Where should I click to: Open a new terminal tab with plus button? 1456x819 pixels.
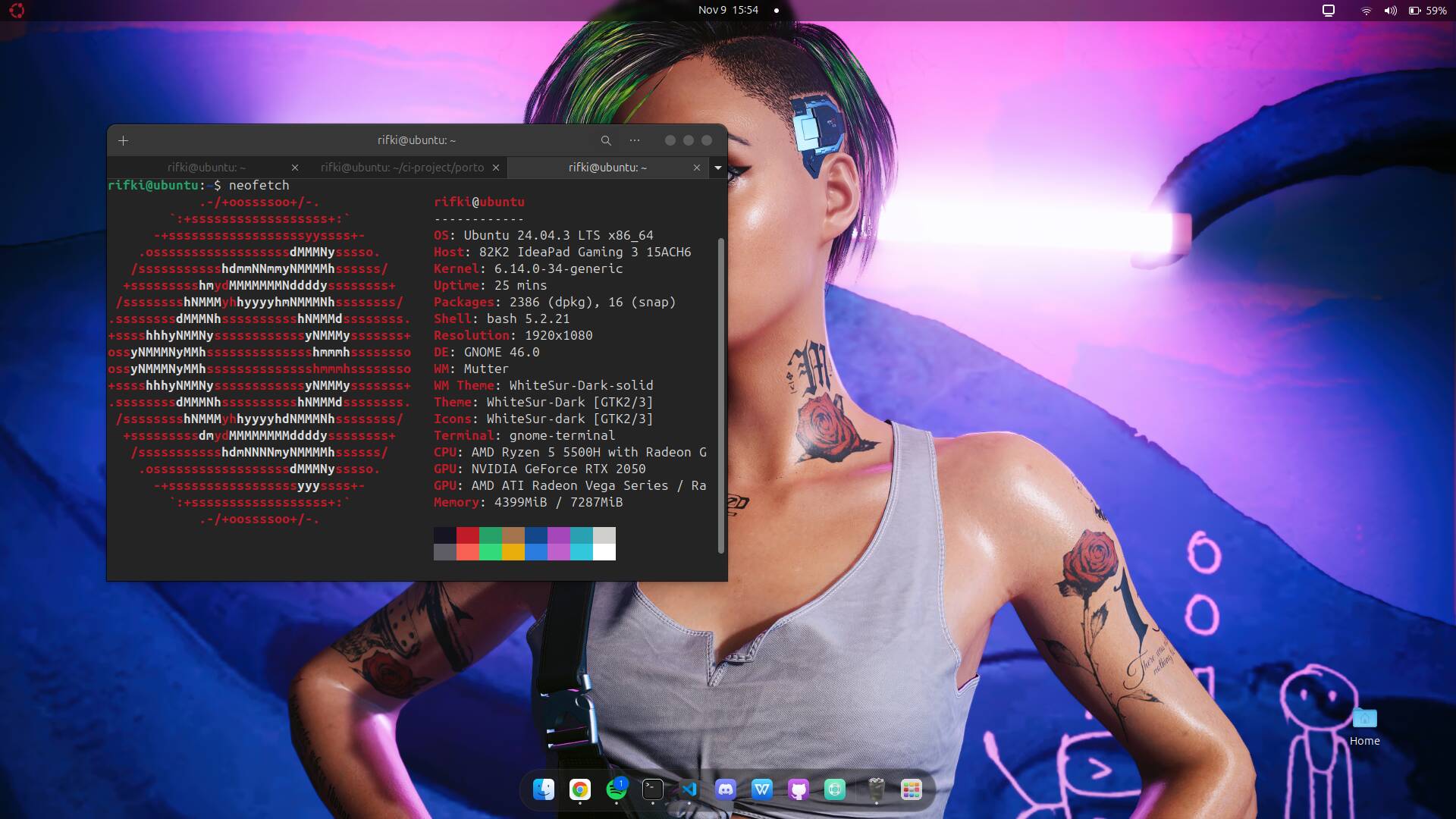124,140
